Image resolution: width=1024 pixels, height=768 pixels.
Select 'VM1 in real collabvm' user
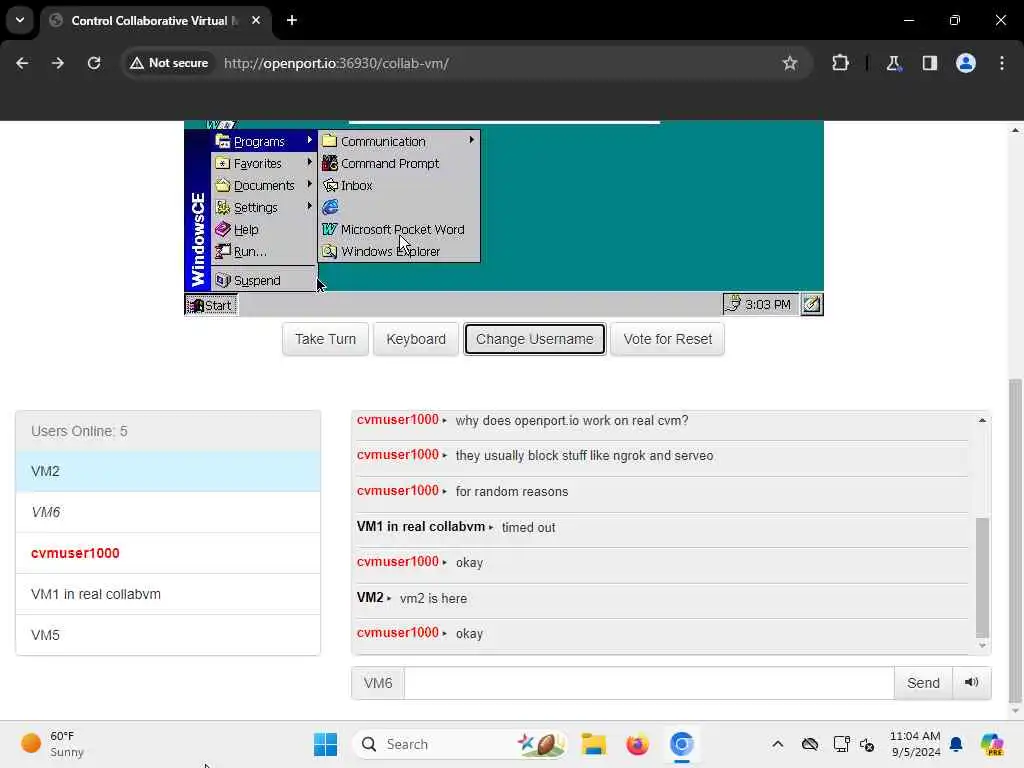coord(168,594)
